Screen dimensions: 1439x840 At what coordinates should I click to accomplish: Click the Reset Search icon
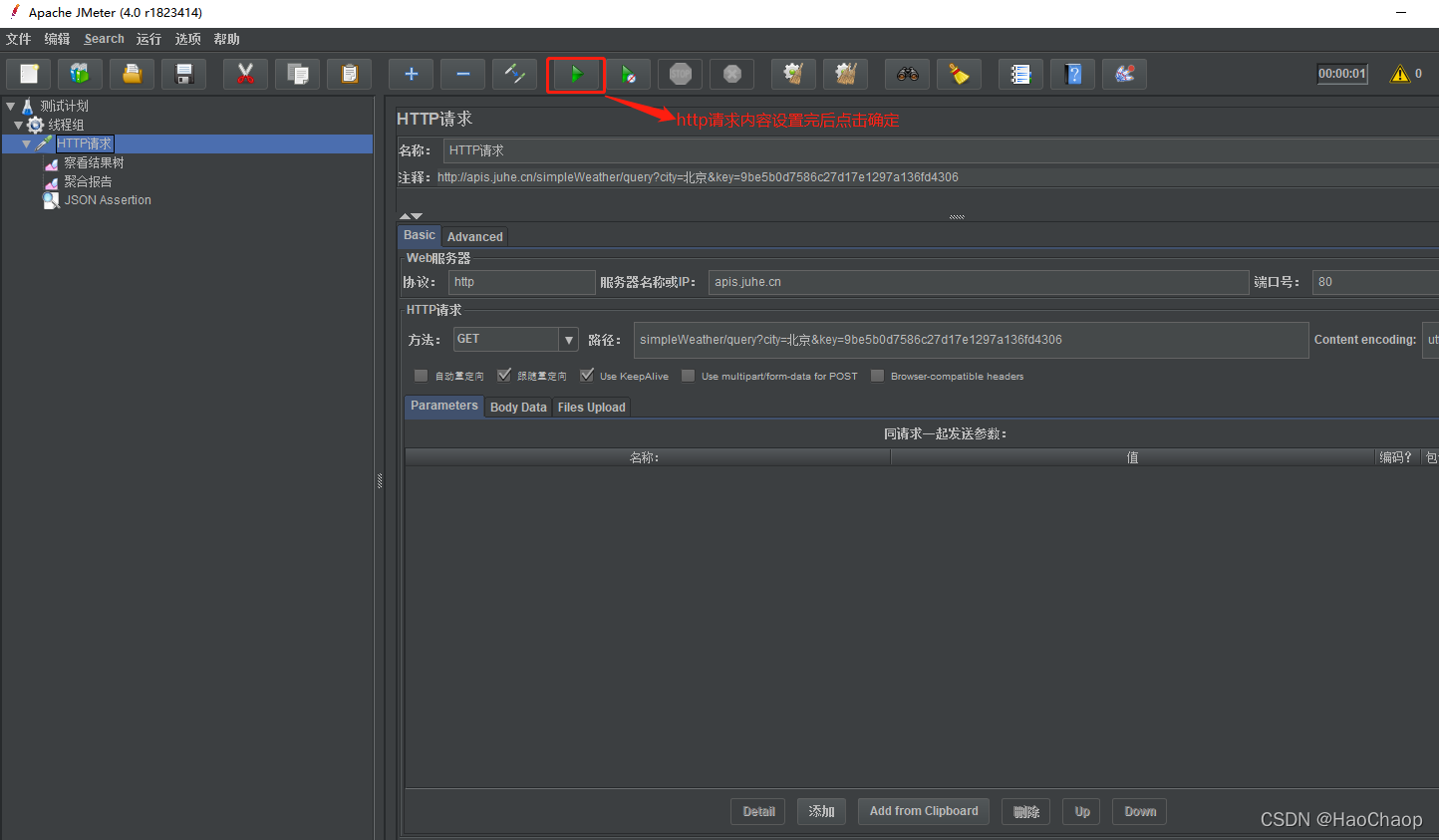[959, 74]
